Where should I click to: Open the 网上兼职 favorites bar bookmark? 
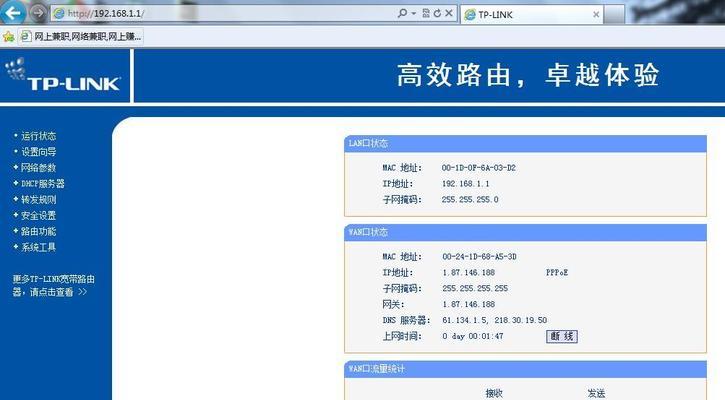coord(81,37)
